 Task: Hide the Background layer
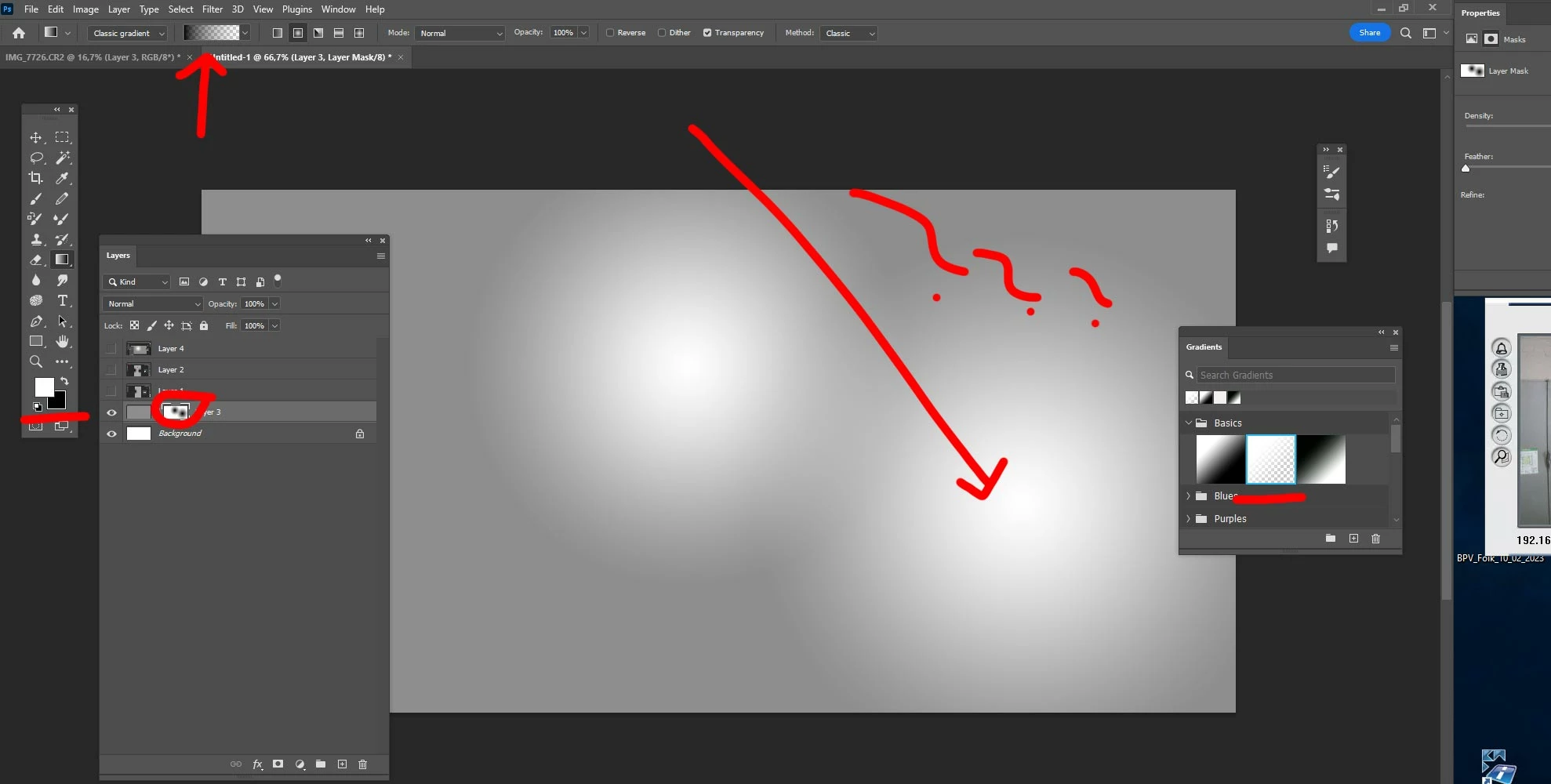[111, 434]
